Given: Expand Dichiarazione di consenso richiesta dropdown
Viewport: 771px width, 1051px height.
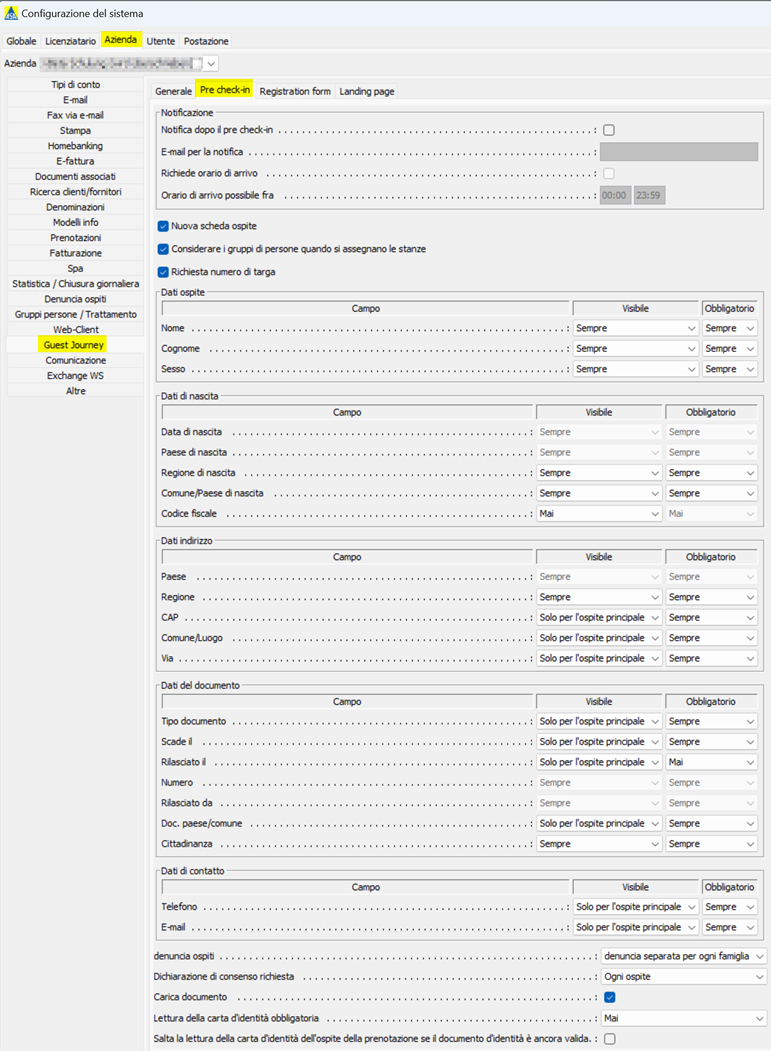Looking at the screenshot, I should tap(684, 976).
